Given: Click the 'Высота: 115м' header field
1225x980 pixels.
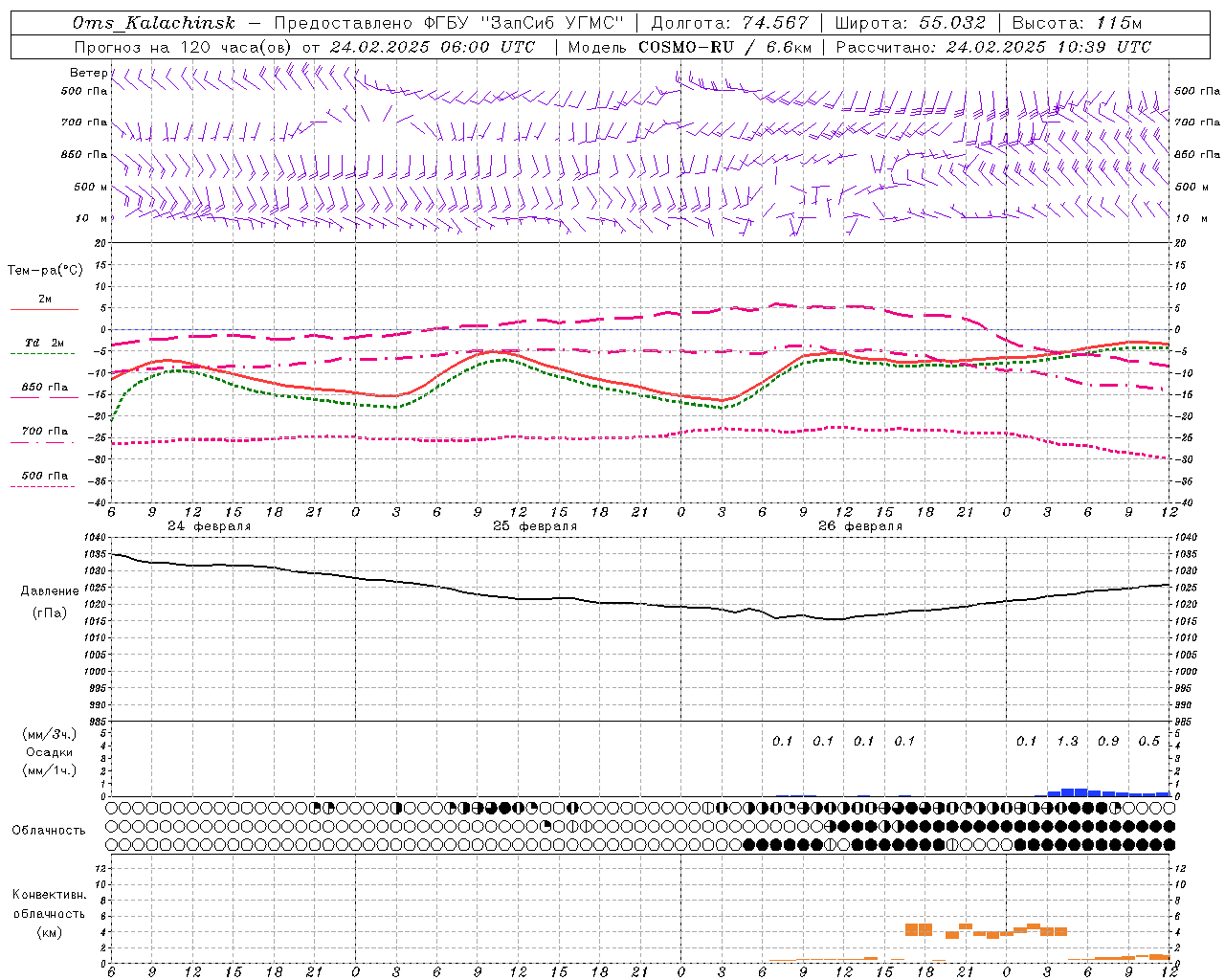Looking at the screenshot, I should (x=1078, y=23).
